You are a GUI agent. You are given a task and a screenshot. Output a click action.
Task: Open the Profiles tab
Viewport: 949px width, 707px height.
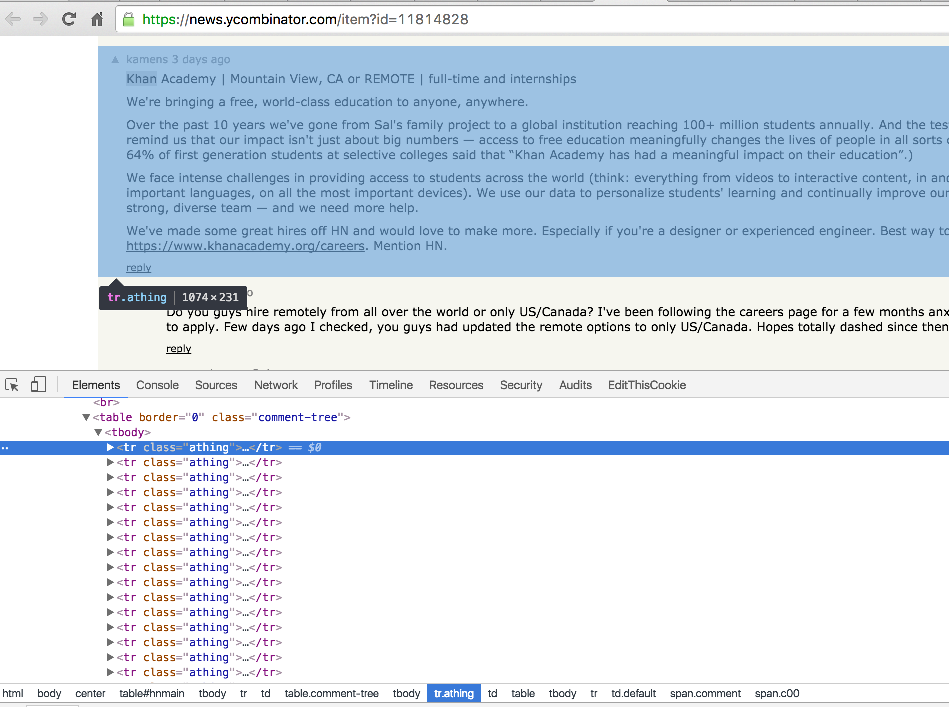[333, 385]
